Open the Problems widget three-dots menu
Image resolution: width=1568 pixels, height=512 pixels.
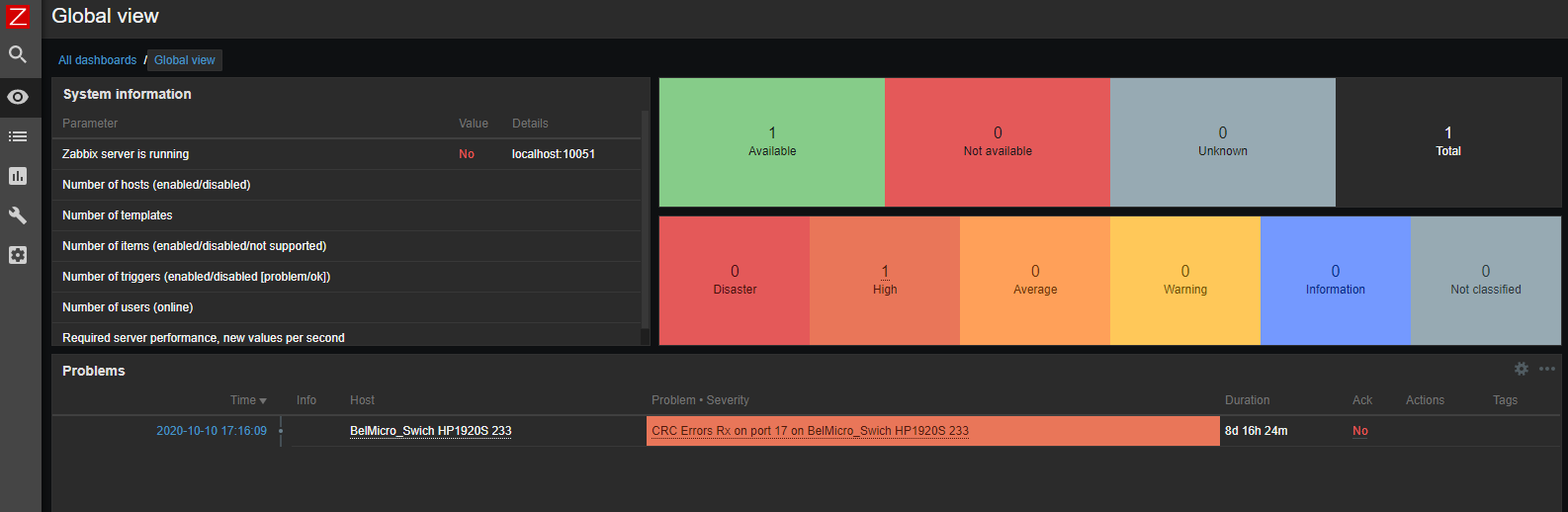[x=1547, y=369]
